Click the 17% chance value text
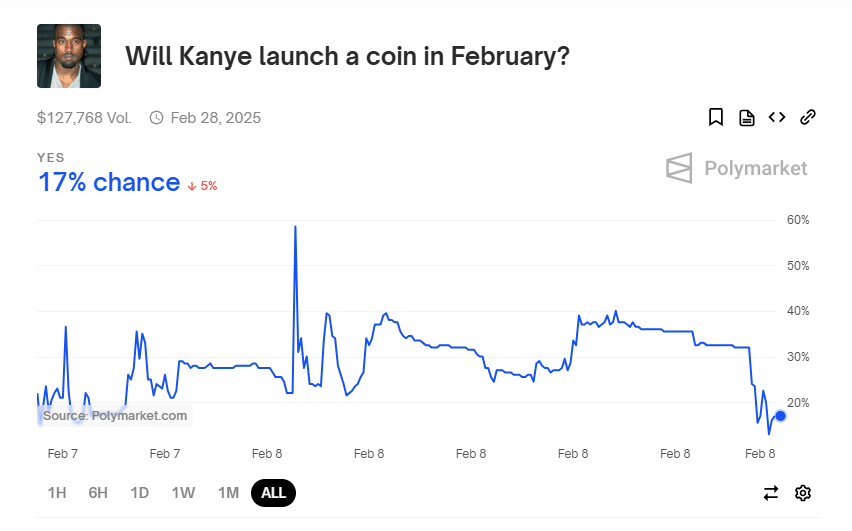852x531 pixels. (109, 183)
